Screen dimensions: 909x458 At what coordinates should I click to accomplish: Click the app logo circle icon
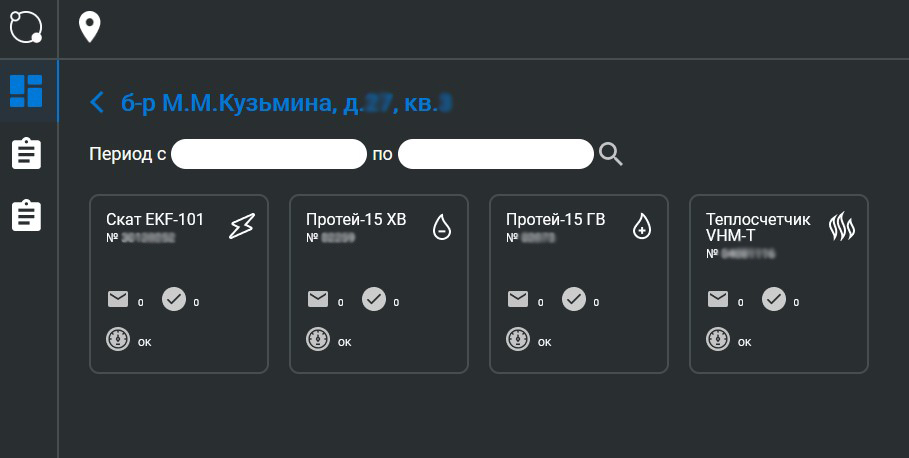pyautogui.click(x=26, y=27)
